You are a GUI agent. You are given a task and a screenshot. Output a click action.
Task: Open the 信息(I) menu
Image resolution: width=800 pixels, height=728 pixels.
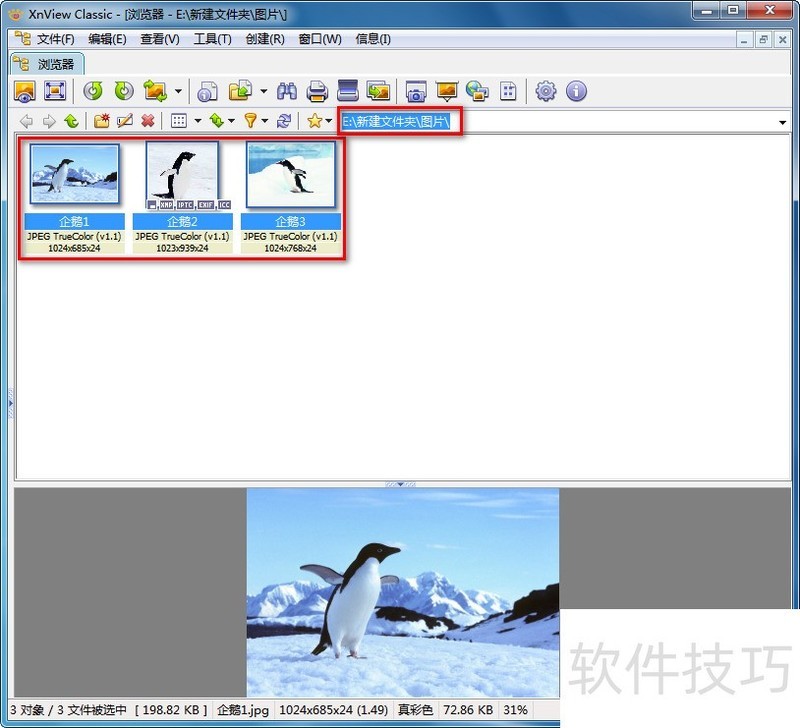pos(373,39)
